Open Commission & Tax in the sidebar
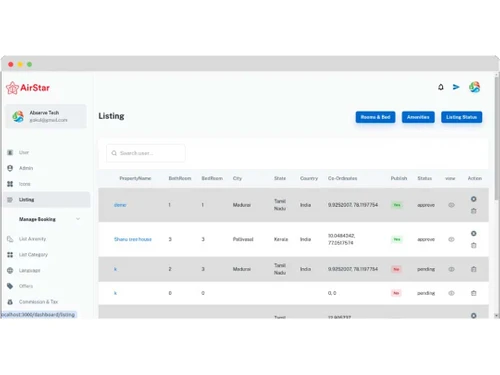 [38, 302]
